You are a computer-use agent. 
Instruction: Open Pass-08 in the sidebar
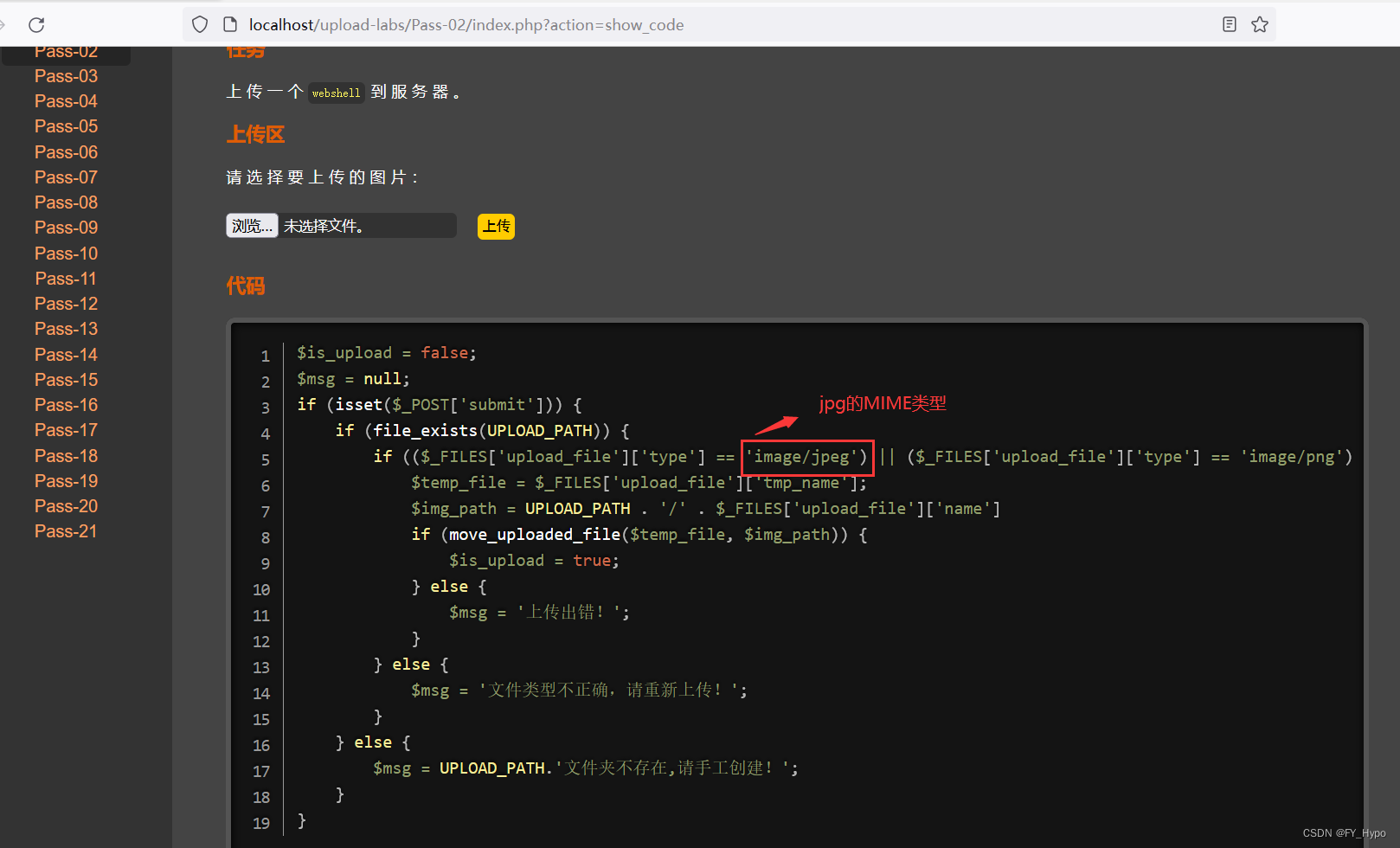pos(67,202)
